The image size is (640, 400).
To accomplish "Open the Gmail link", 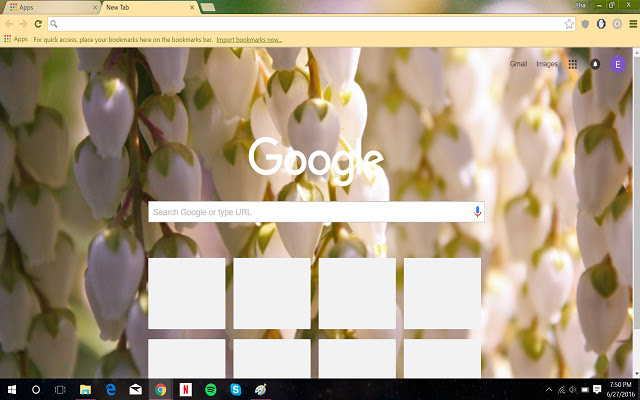I will (x=518, y=64).
